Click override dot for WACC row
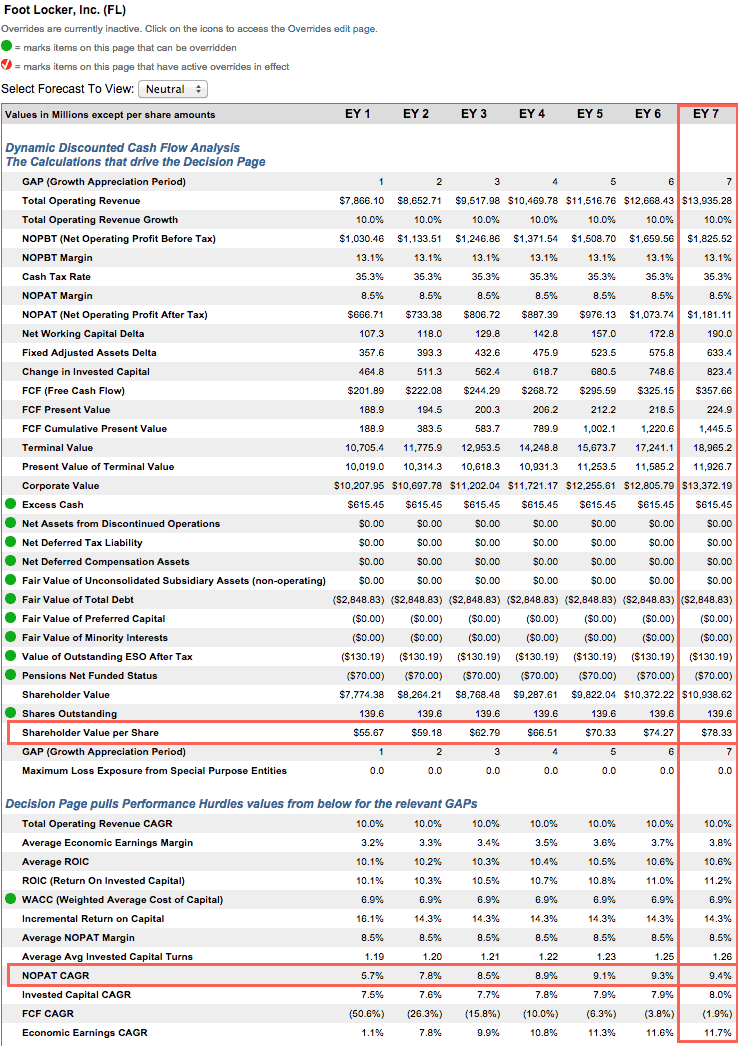This screenshot has height=1046, width=738. [10, 899]
